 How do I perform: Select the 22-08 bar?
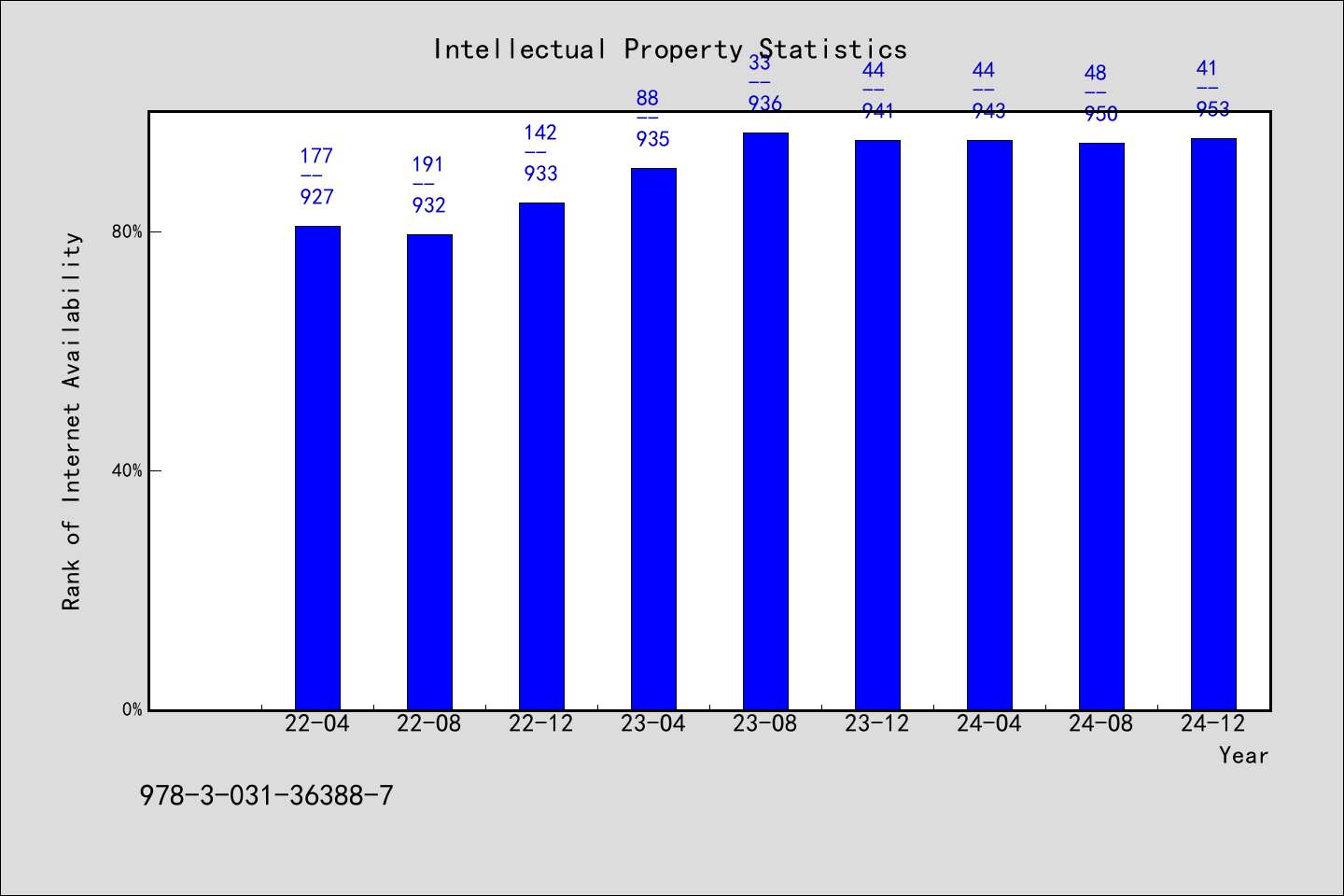429,472
